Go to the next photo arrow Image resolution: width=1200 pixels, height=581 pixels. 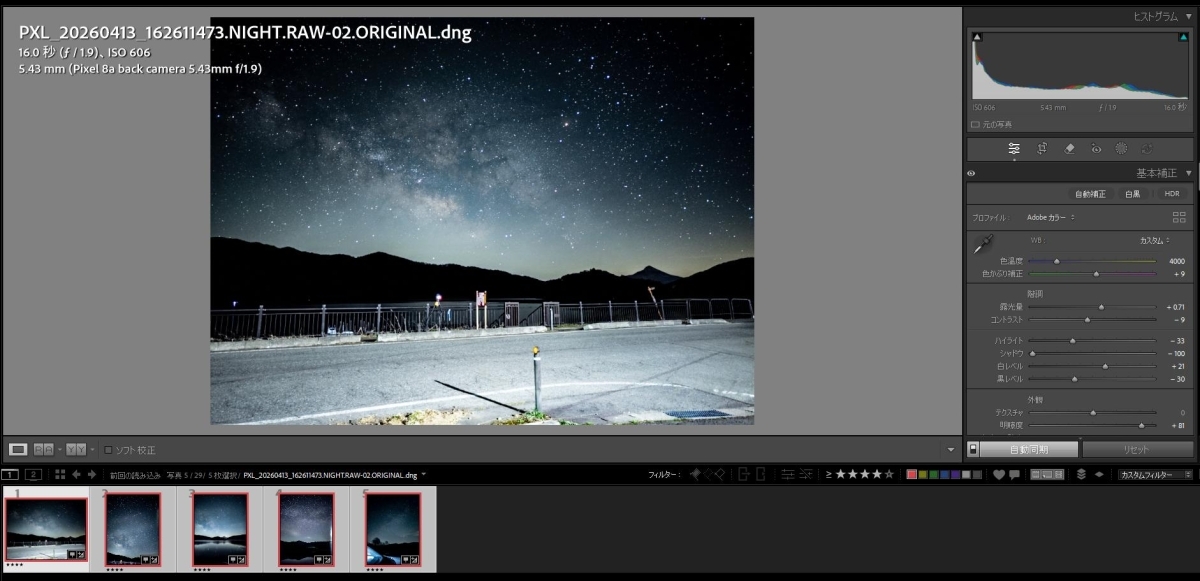coord(92,474)
